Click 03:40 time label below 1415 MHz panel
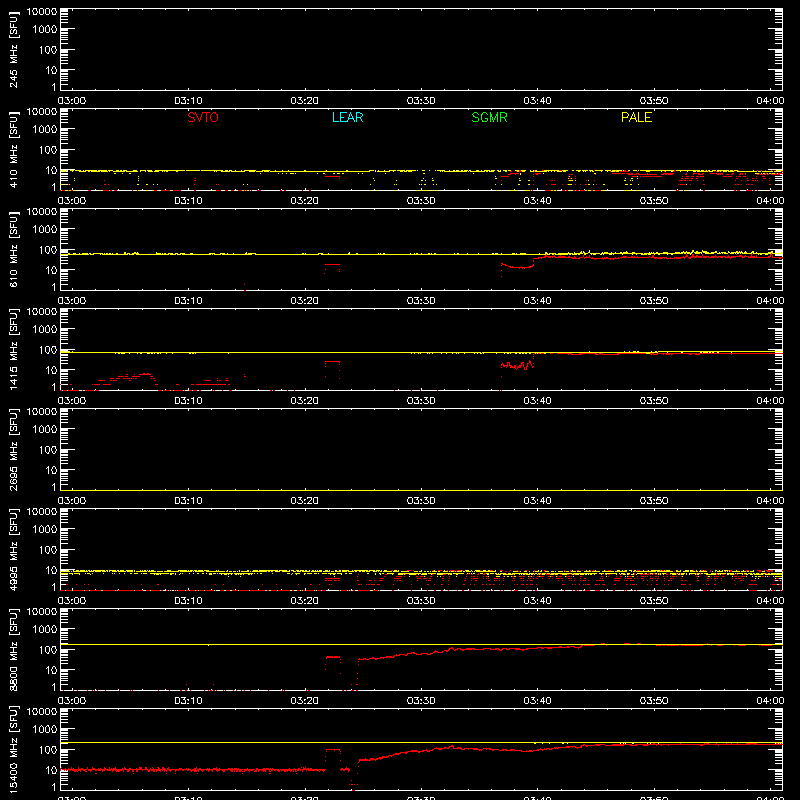Viewport: 800px width, 800px height. coord(537,401)
